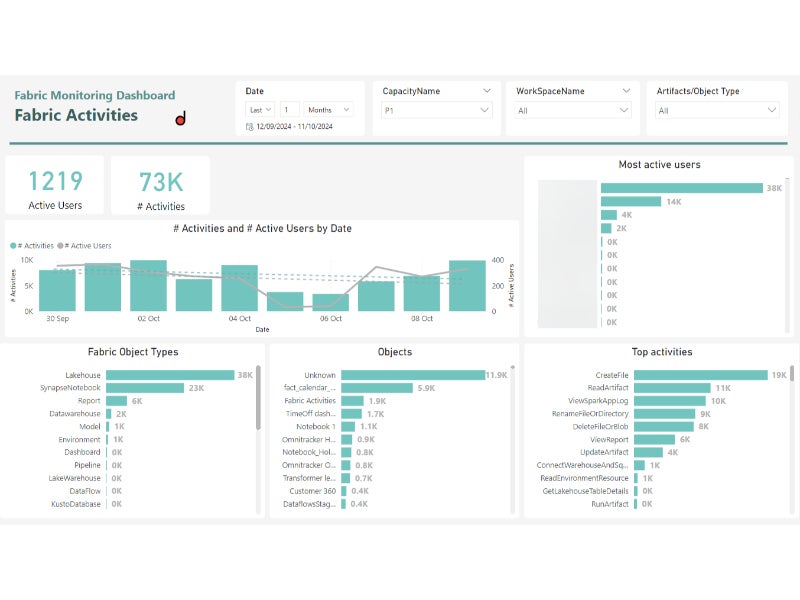This screenshot has width=800, height=600.
Task: Click the Artifacts/Object Type header chevron
Action: click(x=771, y=91)
